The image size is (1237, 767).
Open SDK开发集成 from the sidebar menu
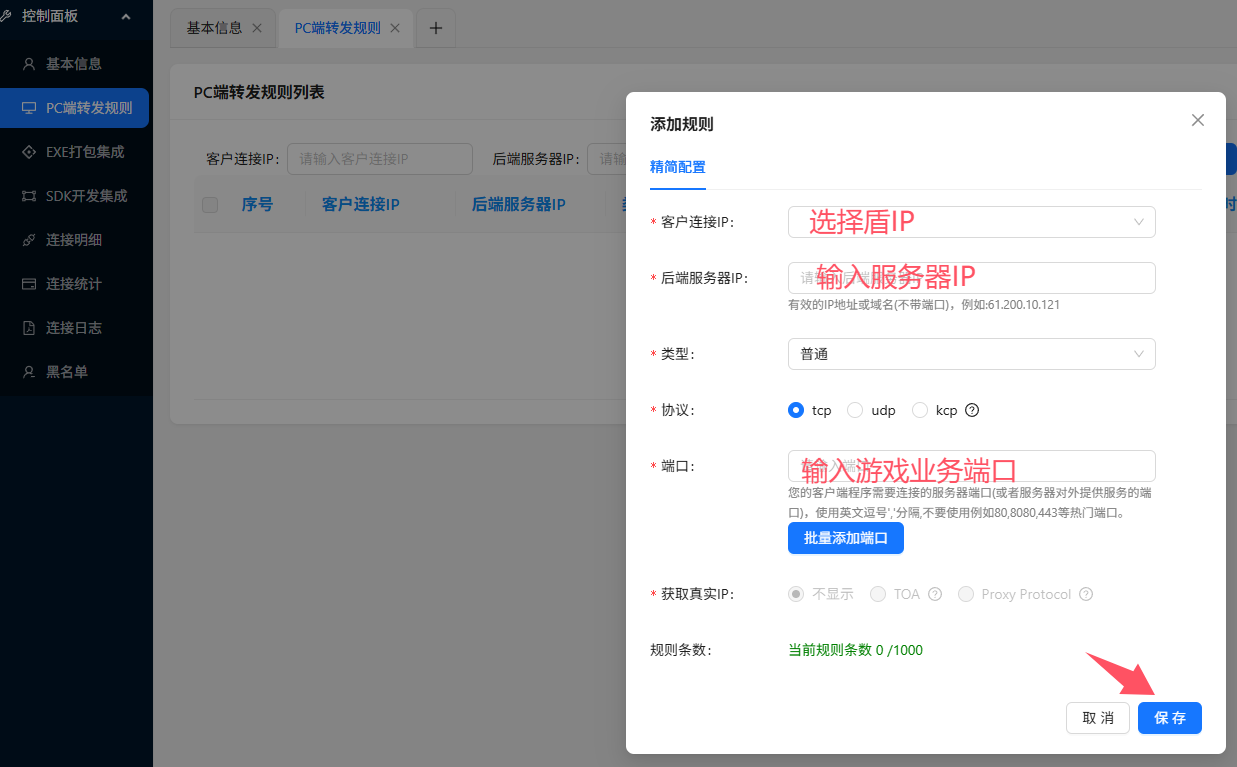point(76,196)
